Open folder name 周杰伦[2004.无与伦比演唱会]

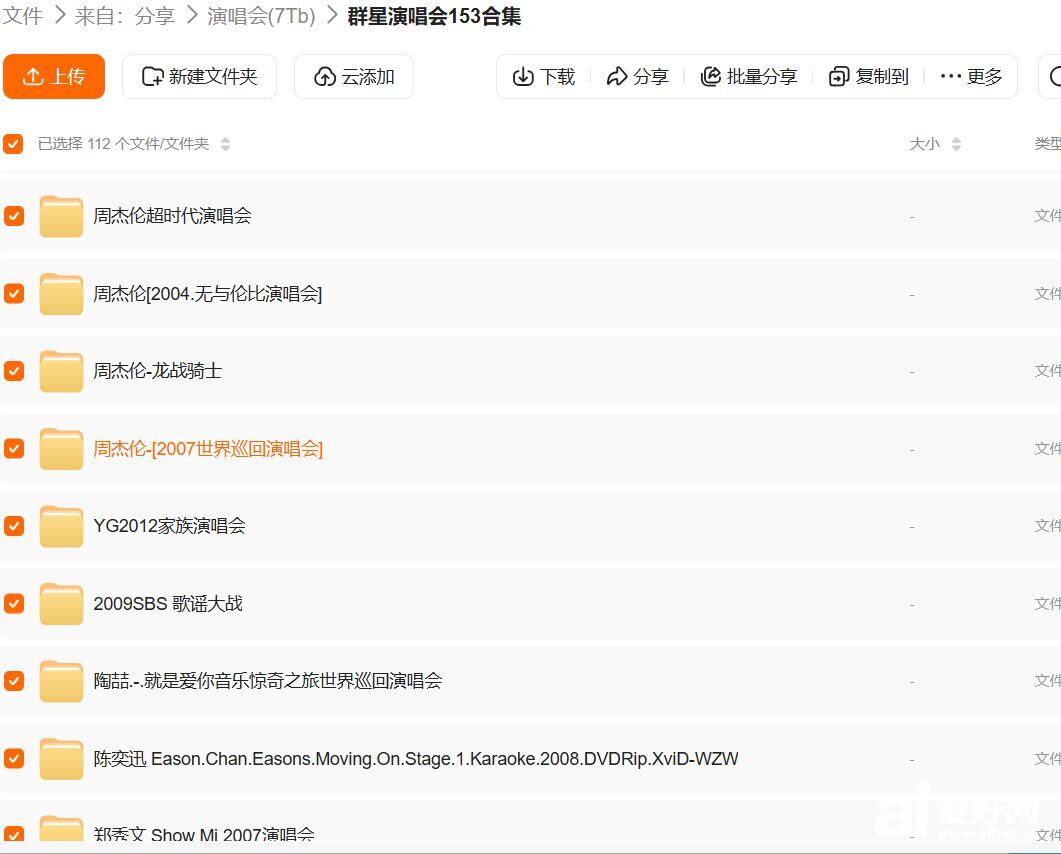(x=208, y=294)
